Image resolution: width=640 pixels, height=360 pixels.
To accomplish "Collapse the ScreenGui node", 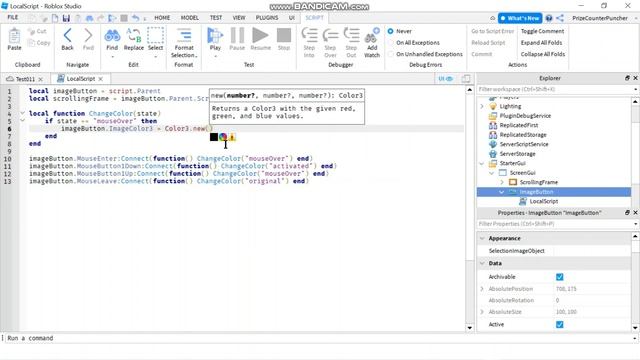I will pyautogui.click(x=492, y=173).
